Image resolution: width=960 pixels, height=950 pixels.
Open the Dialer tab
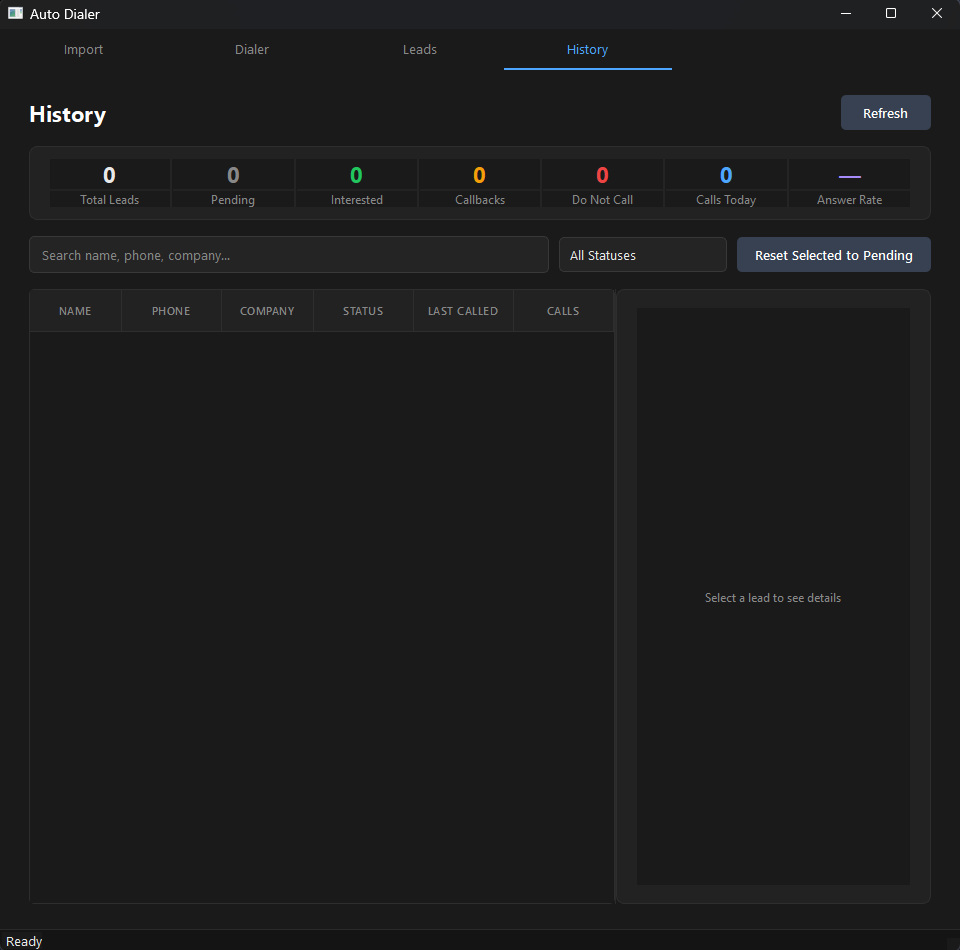(x=252, y=50)
